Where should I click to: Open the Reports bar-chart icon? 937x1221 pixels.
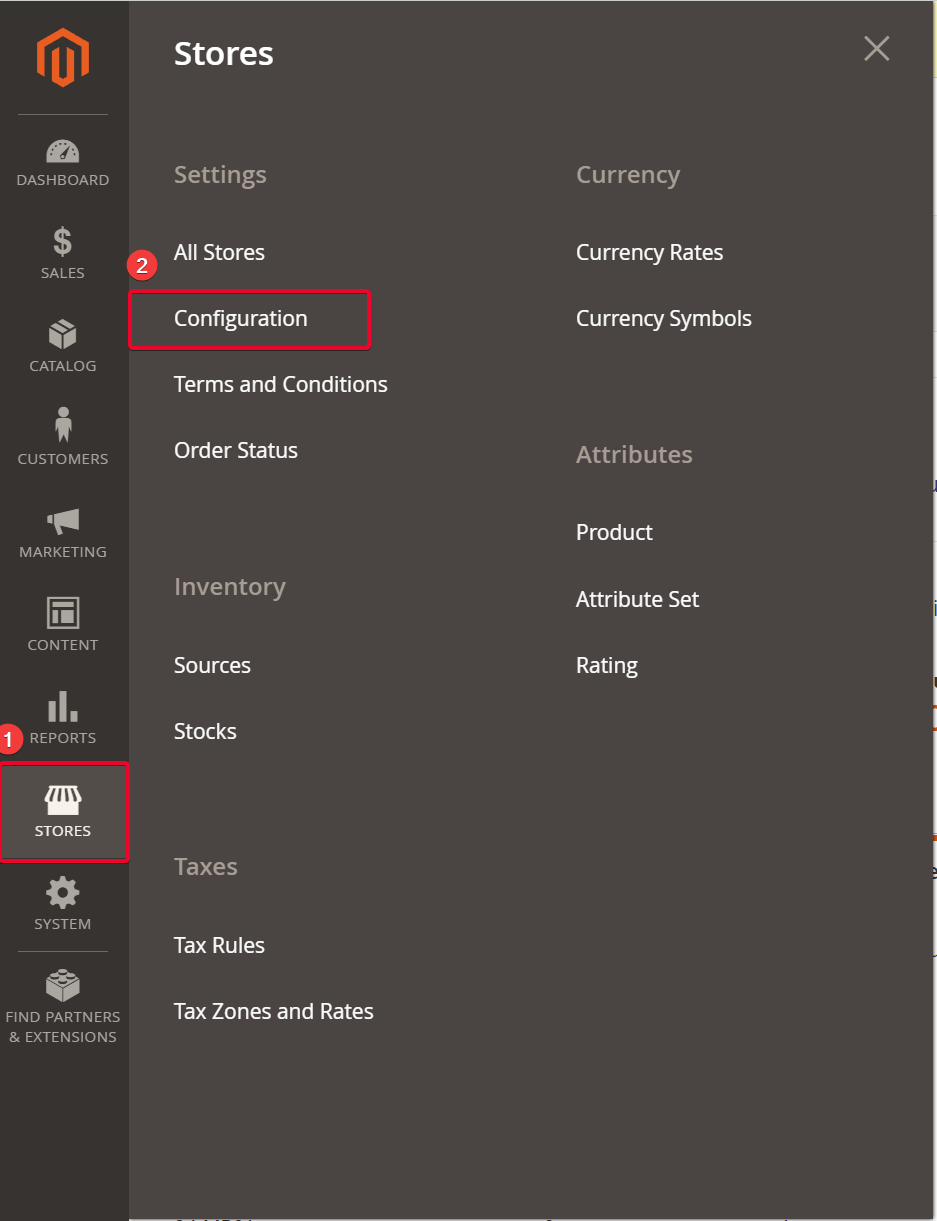(x=63, y=706)
